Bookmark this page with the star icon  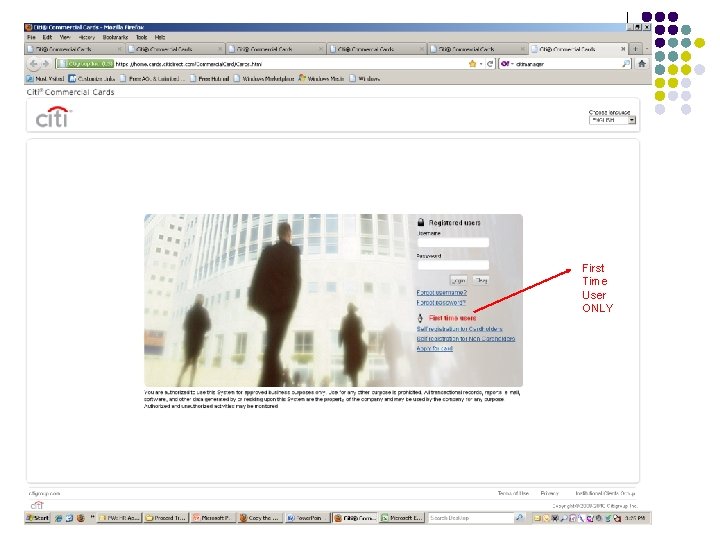click(472, 64)
